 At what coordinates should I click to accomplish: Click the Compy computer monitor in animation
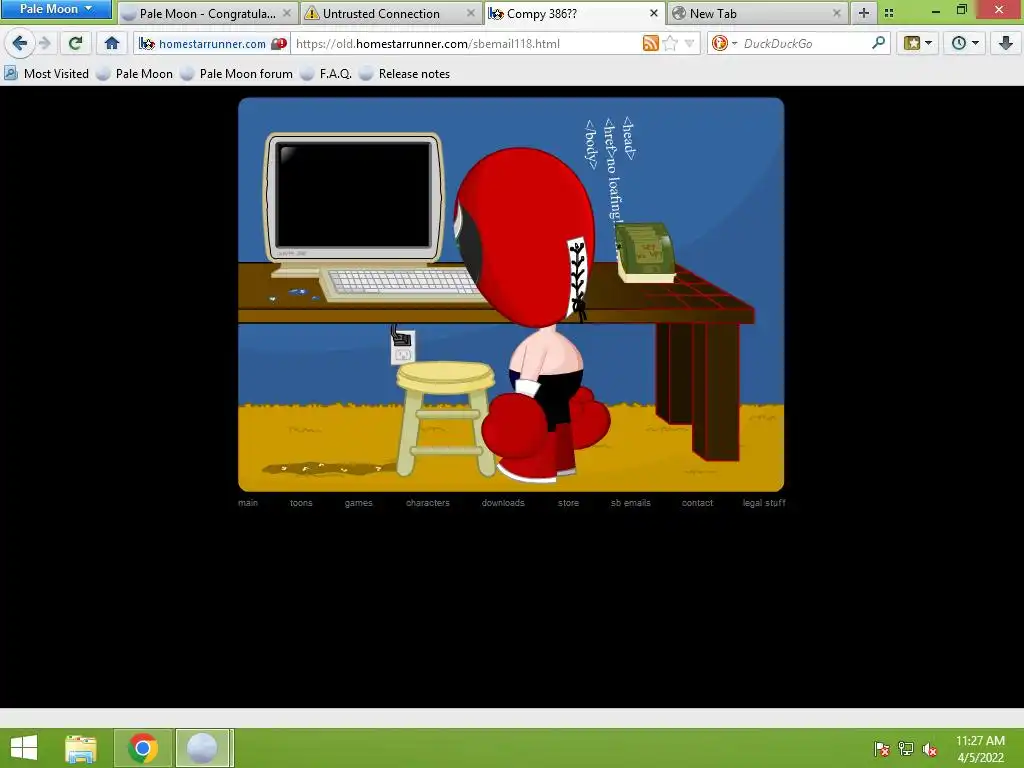coord(354,197)
